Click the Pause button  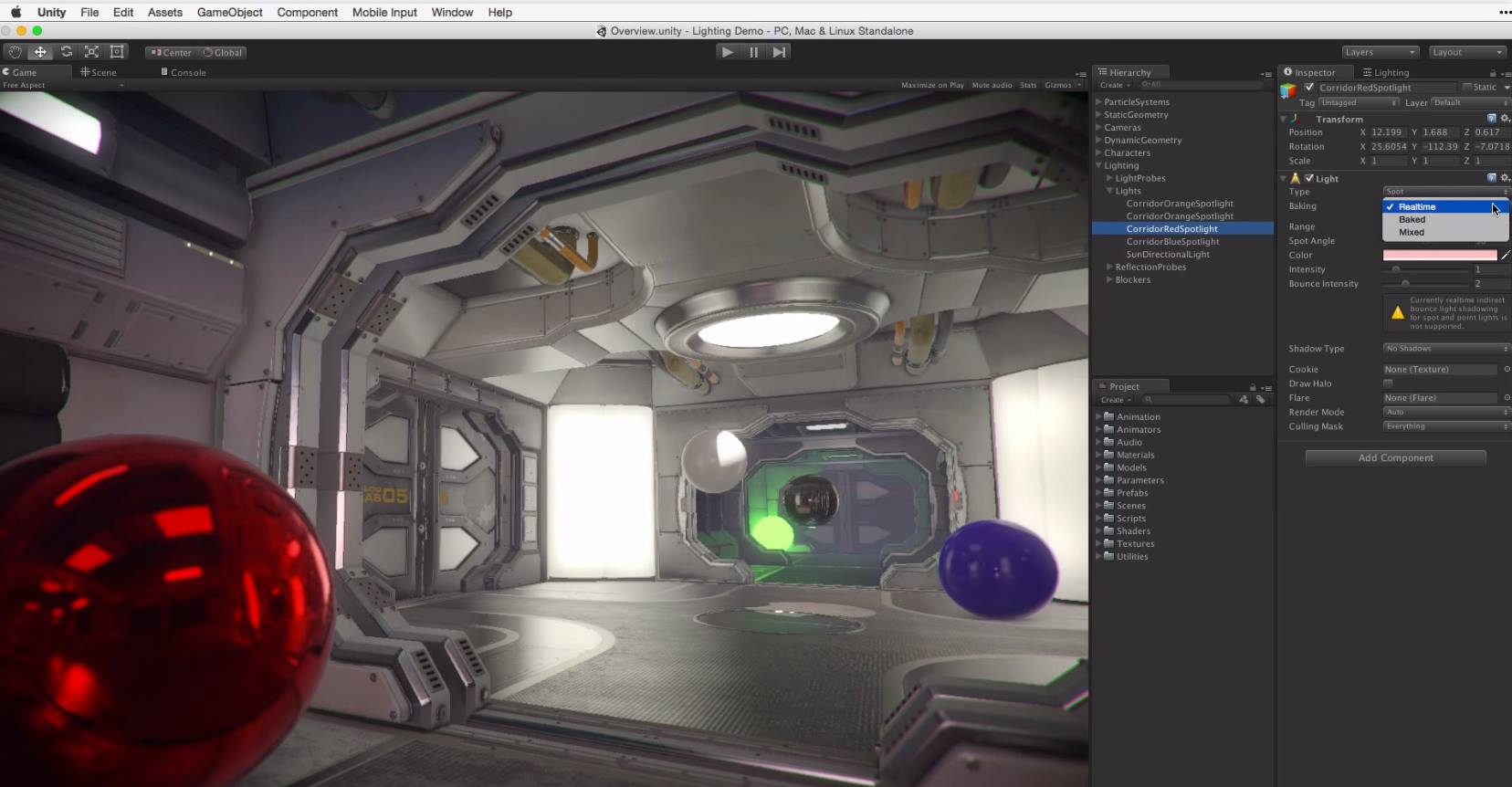point(753,52)
